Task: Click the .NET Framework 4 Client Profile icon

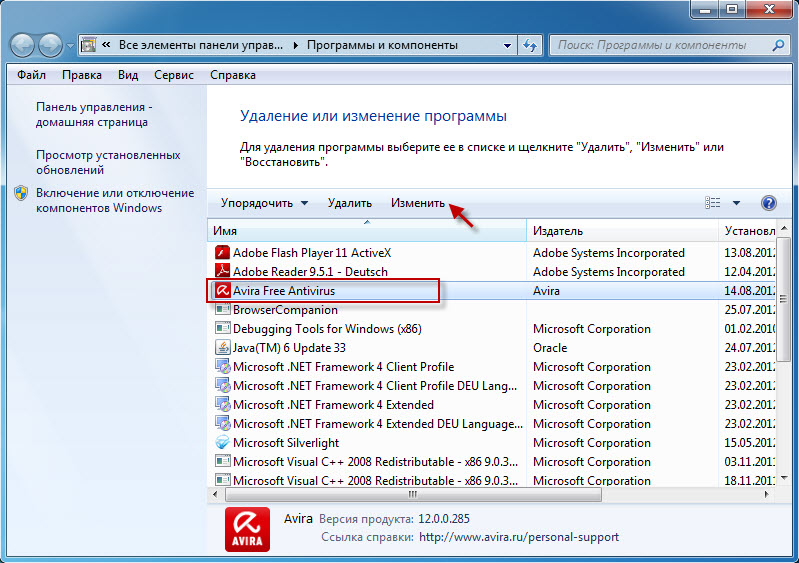Action: tap(222, 366)
